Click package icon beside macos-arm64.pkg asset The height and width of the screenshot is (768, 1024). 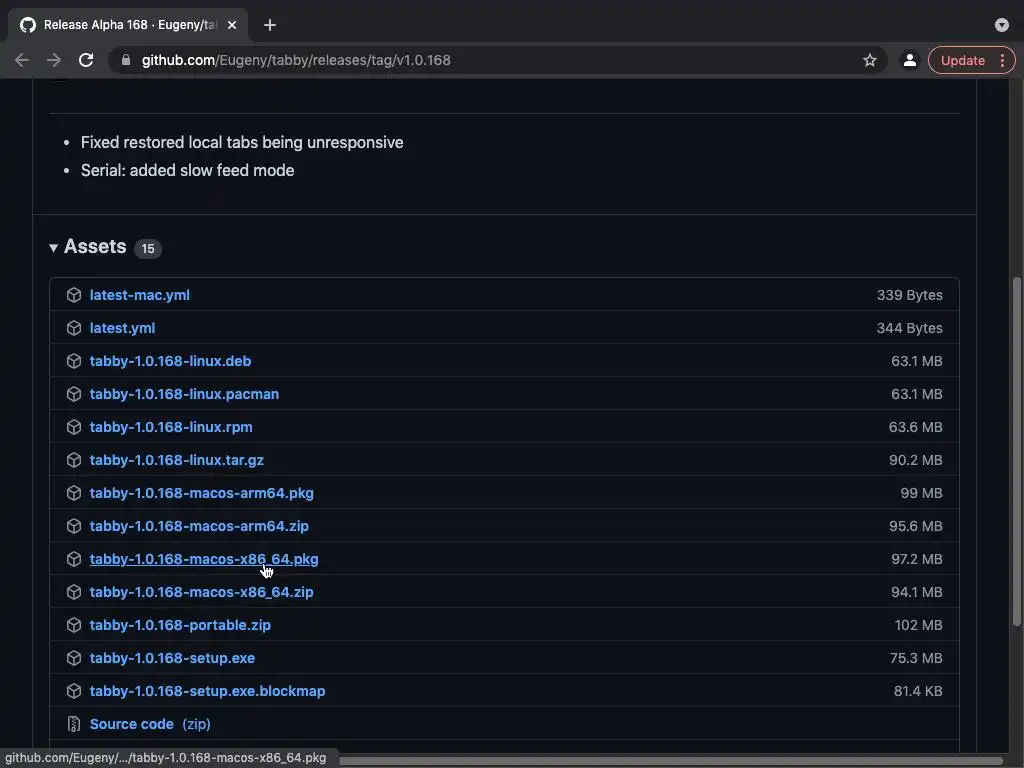[74, 493]
